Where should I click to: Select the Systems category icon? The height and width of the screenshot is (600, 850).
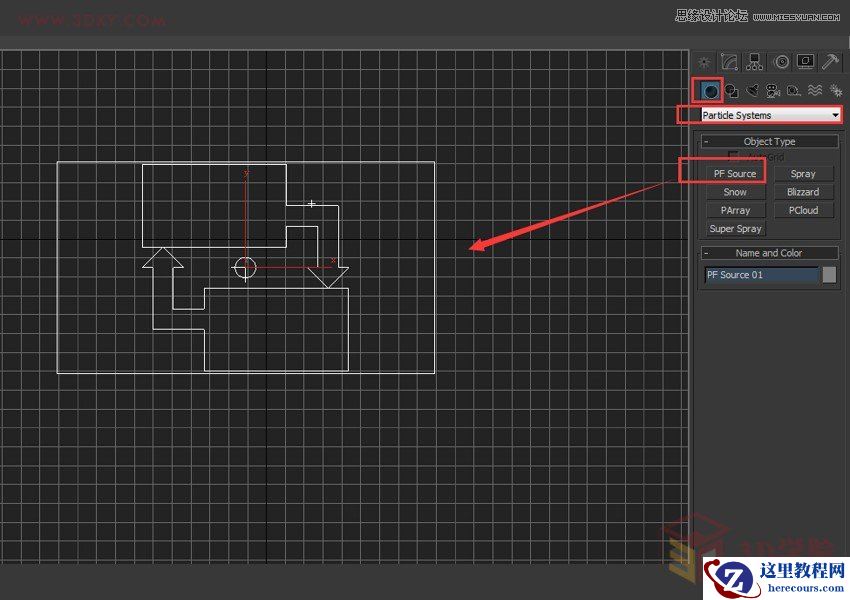(835, 90)
